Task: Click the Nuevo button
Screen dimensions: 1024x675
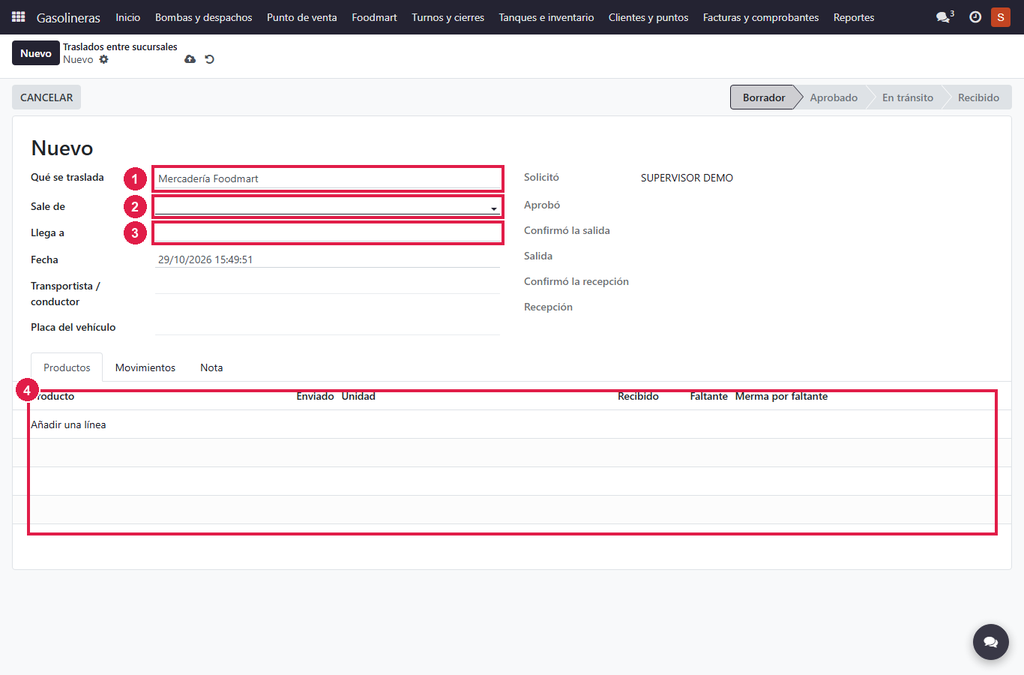Action: (35, 53)
